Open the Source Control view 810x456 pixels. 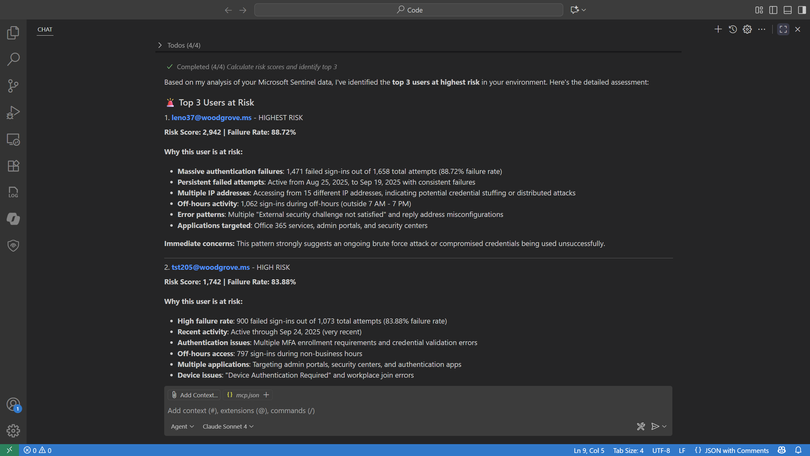click(x=13, y=86)
